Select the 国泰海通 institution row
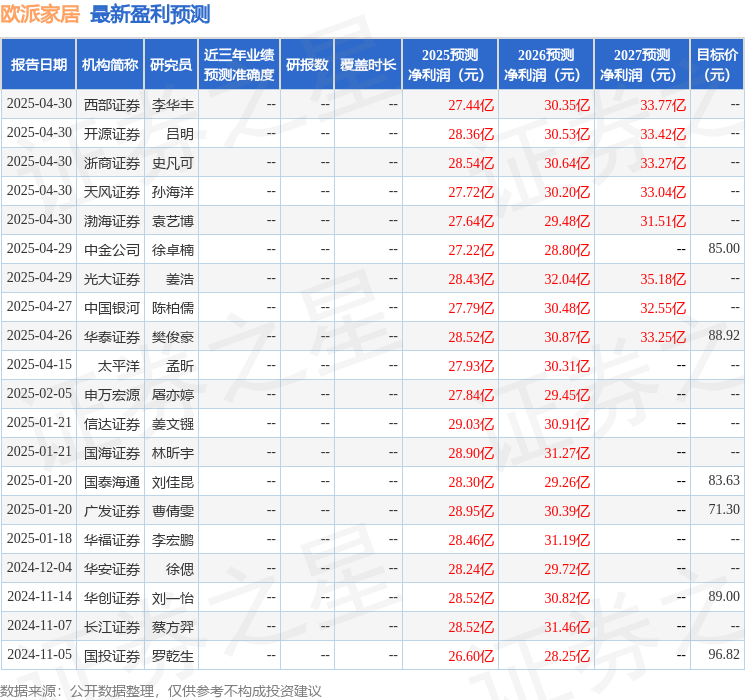This screenshot has height=700, width=745. [x=111, y=482]
